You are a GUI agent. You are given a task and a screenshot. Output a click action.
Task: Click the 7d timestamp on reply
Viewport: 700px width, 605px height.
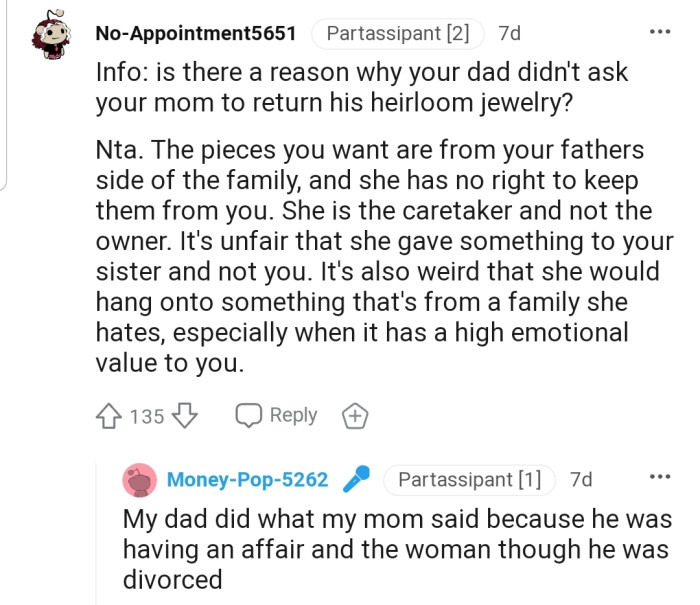pyautogui.click(x=580, y=480)
